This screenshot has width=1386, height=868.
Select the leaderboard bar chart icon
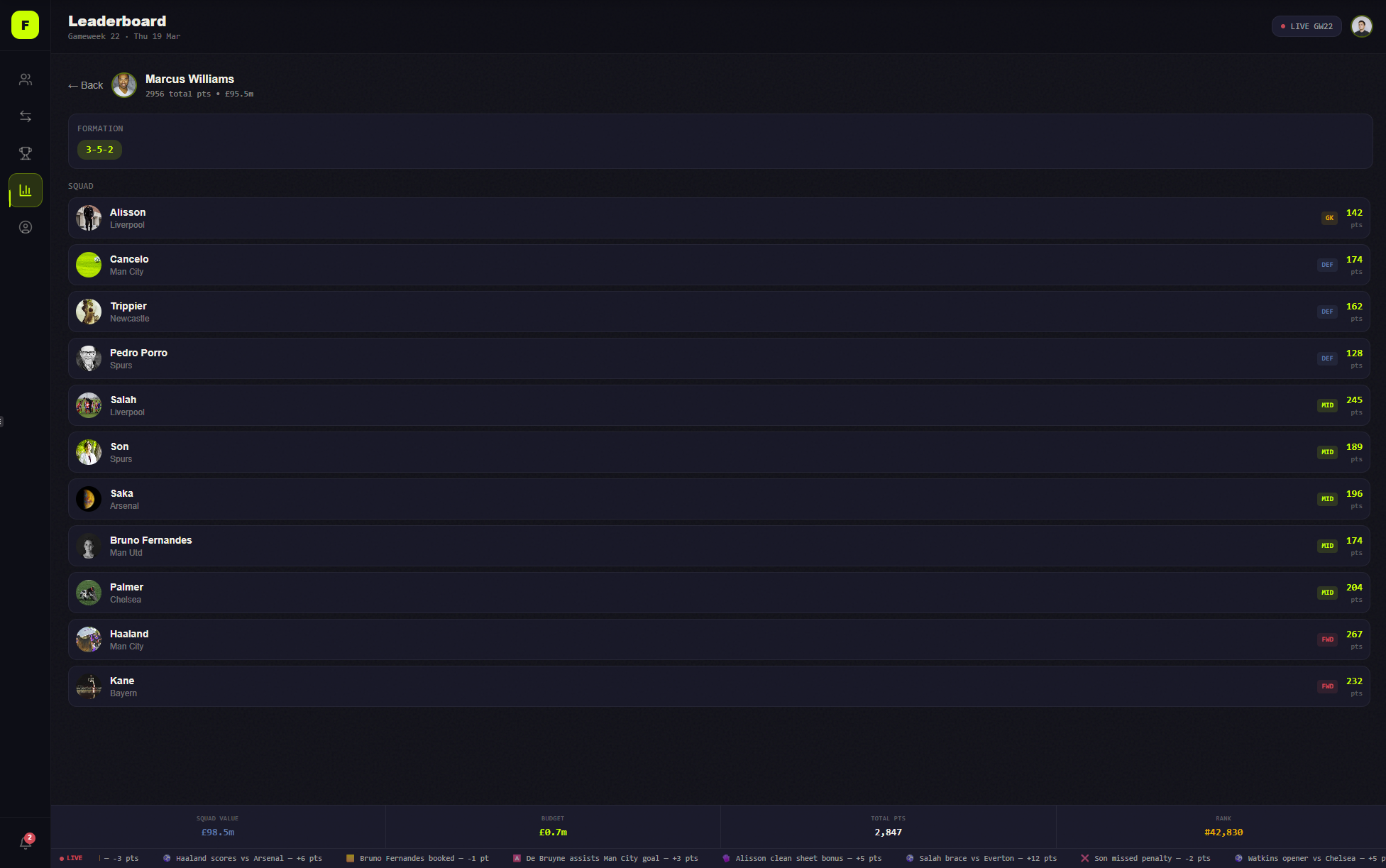tap(26, 190)
